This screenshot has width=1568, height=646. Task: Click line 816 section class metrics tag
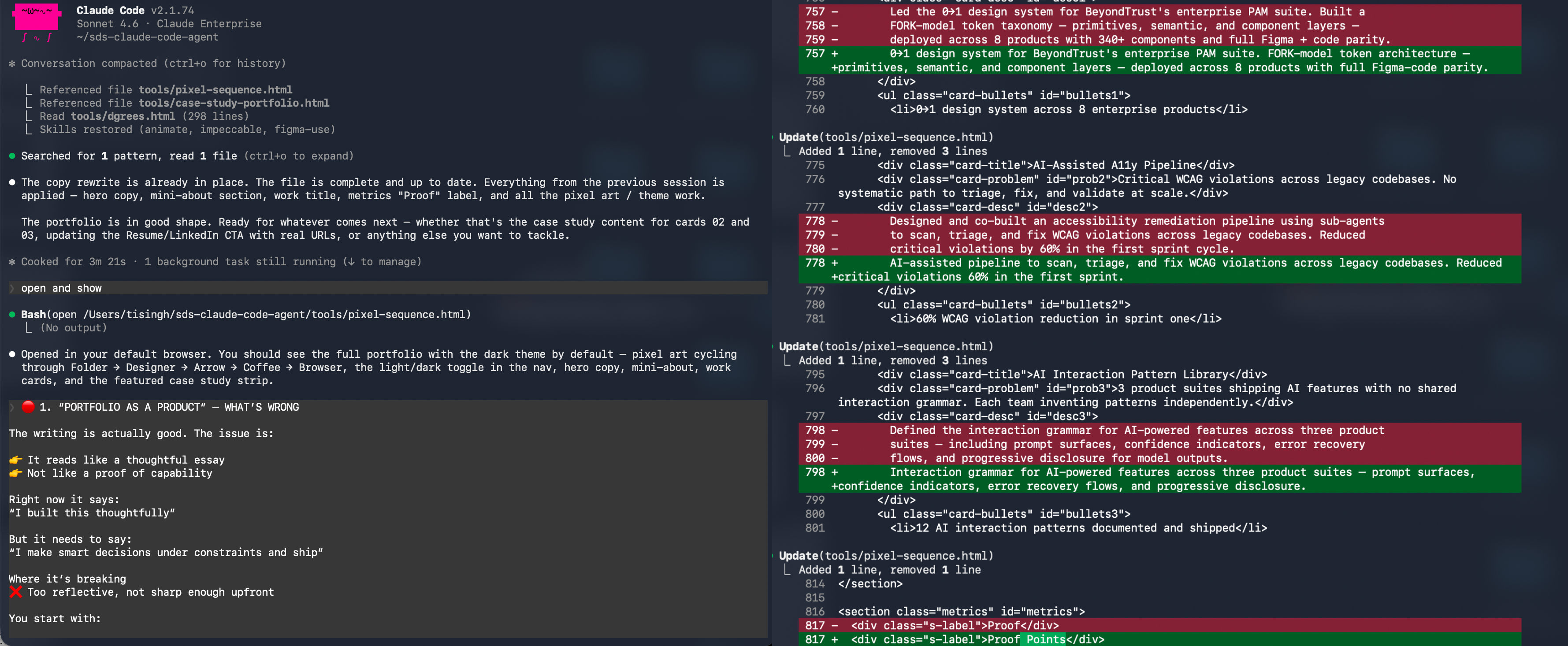point(961,611)
